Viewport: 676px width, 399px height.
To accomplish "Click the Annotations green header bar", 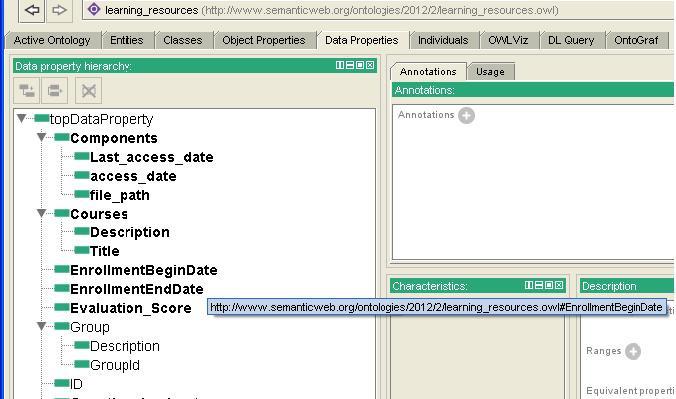I will point(532,90).
